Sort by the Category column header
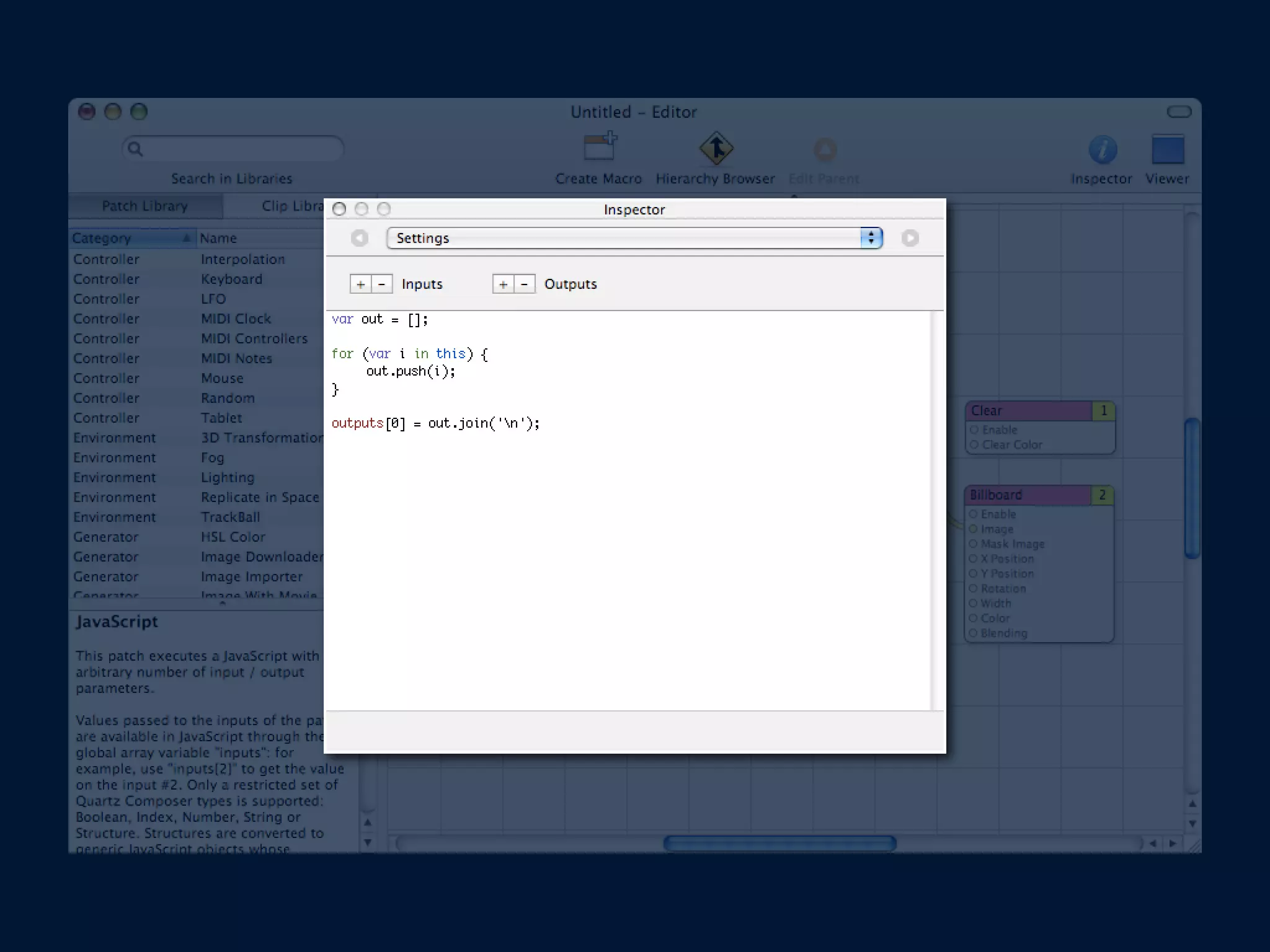The image size is (1270, 952). tap(132, 238)
